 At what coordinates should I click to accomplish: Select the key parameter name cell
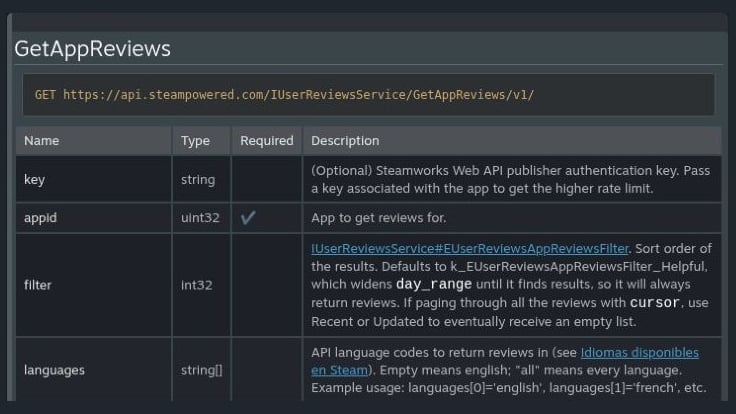pyautogui.click(x=93, y=179)
